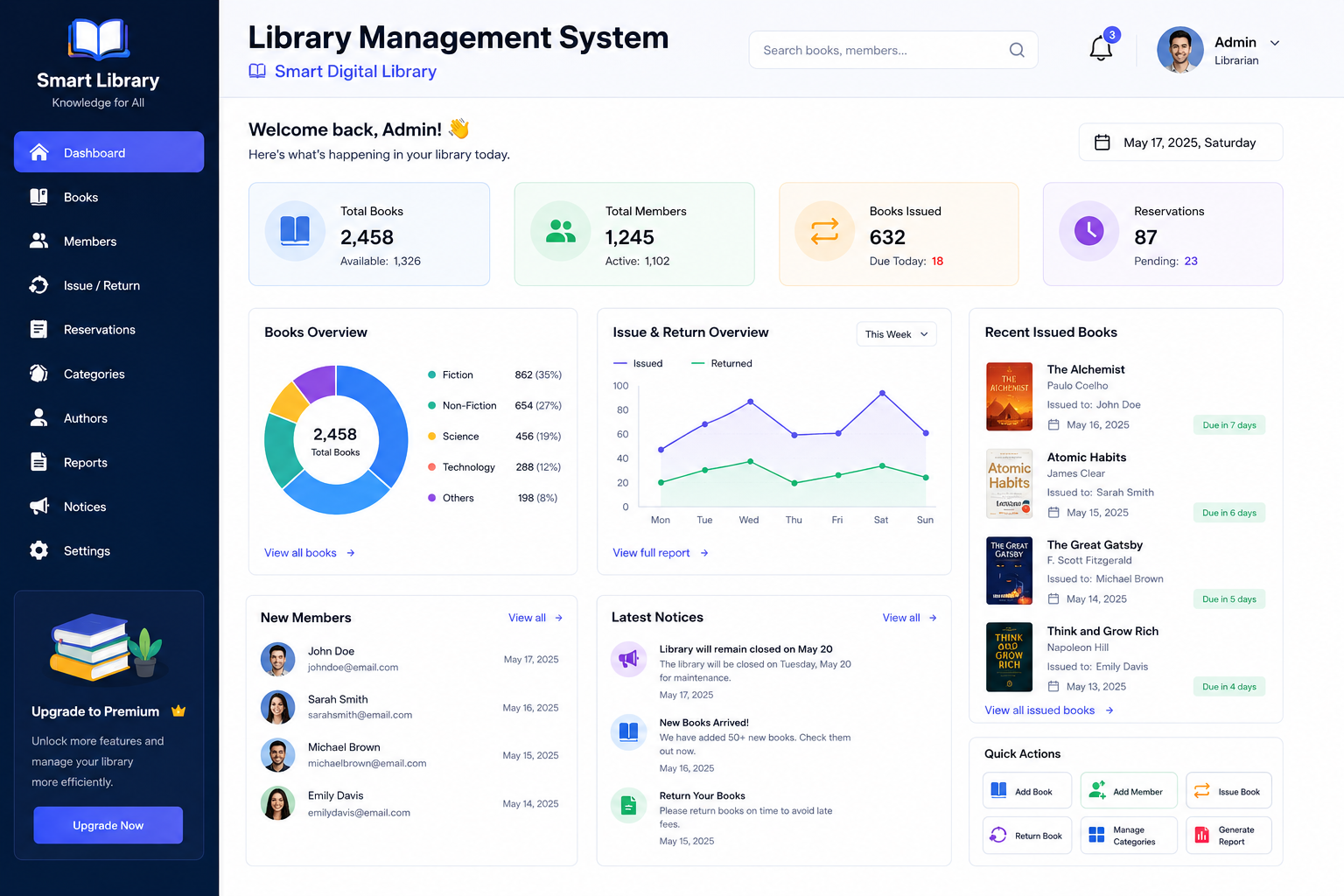The width and height of the screenshot is (1344, 896).
Task: Open the Categories sidebar item
Action: click(108, 374)
